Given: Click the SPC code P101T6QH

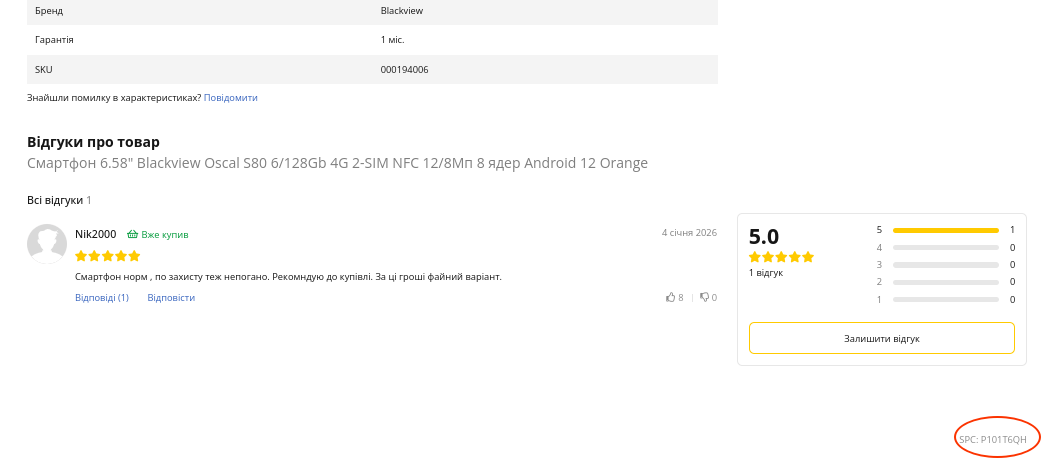Looking at the screenshot, I should point(993,439).
